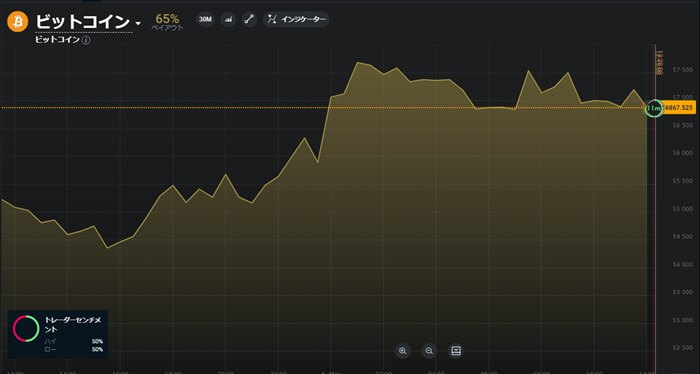
Task: Click the ハイ 50% sentiment row
Action: [x=74, y=341]
